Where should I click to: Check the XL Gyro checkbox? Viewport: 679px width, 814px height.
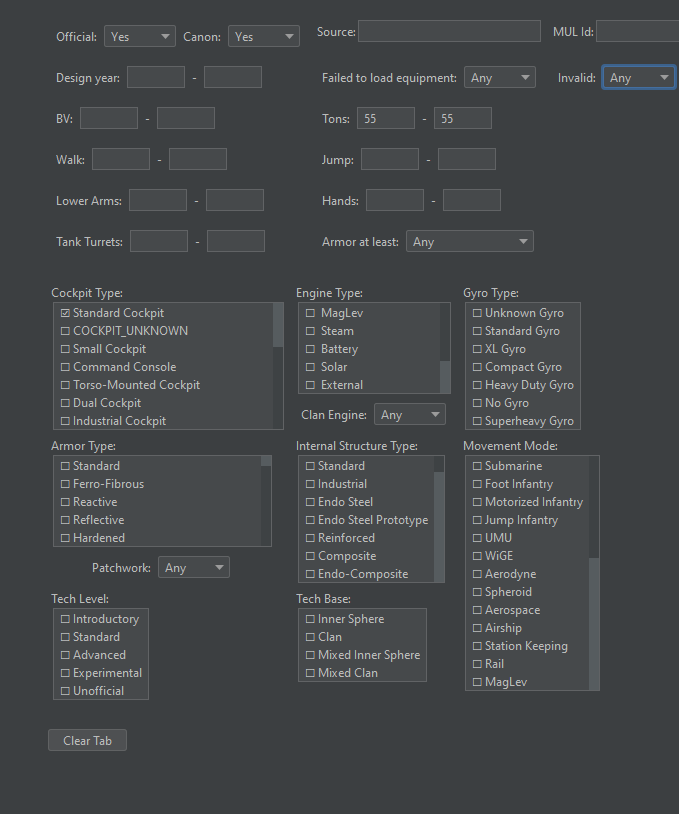(x=477, y=349)
